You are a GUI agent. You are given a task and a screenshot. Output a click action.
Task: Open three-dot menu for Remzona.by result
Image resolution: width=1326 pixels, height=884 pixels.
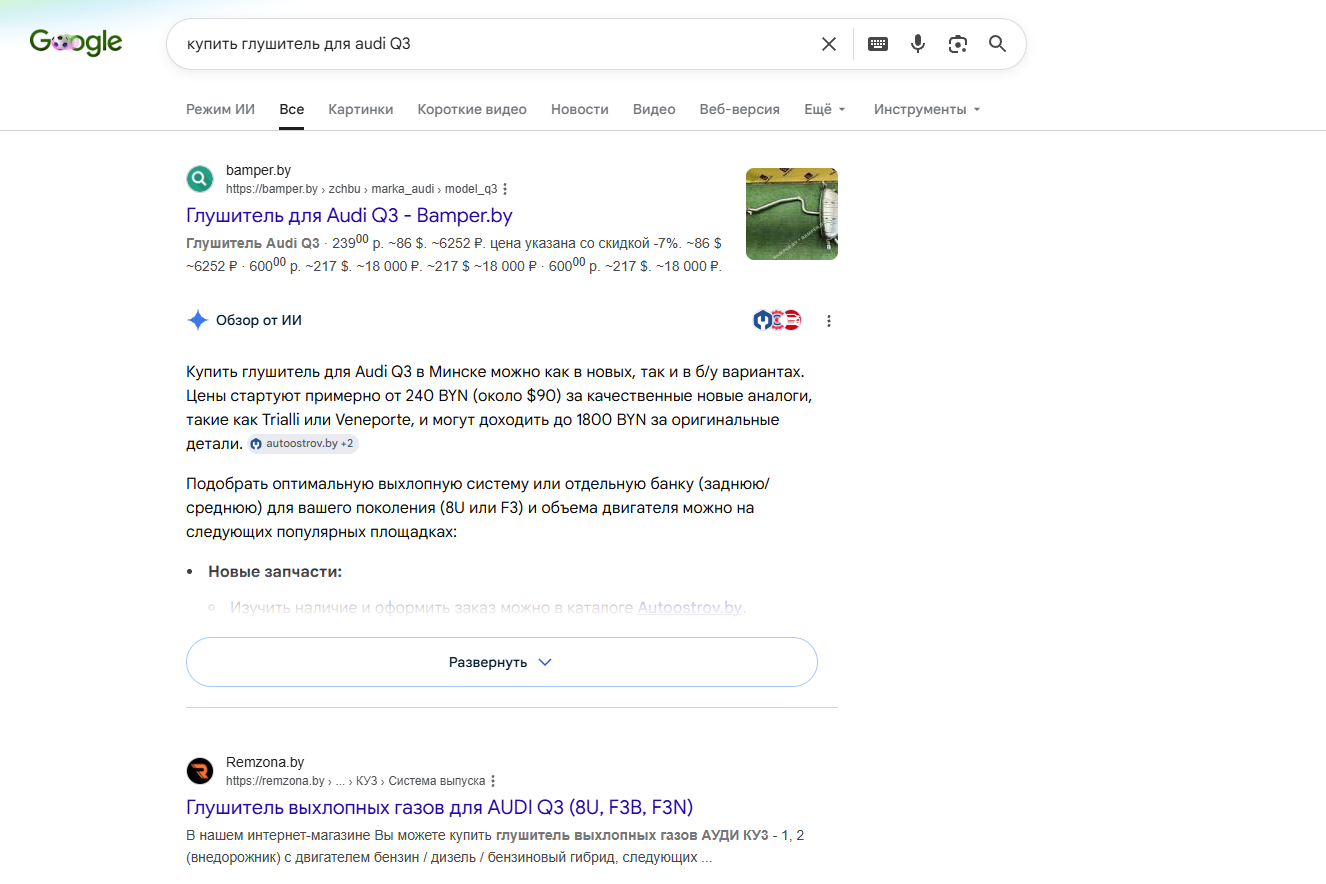[x=493, y=781]
